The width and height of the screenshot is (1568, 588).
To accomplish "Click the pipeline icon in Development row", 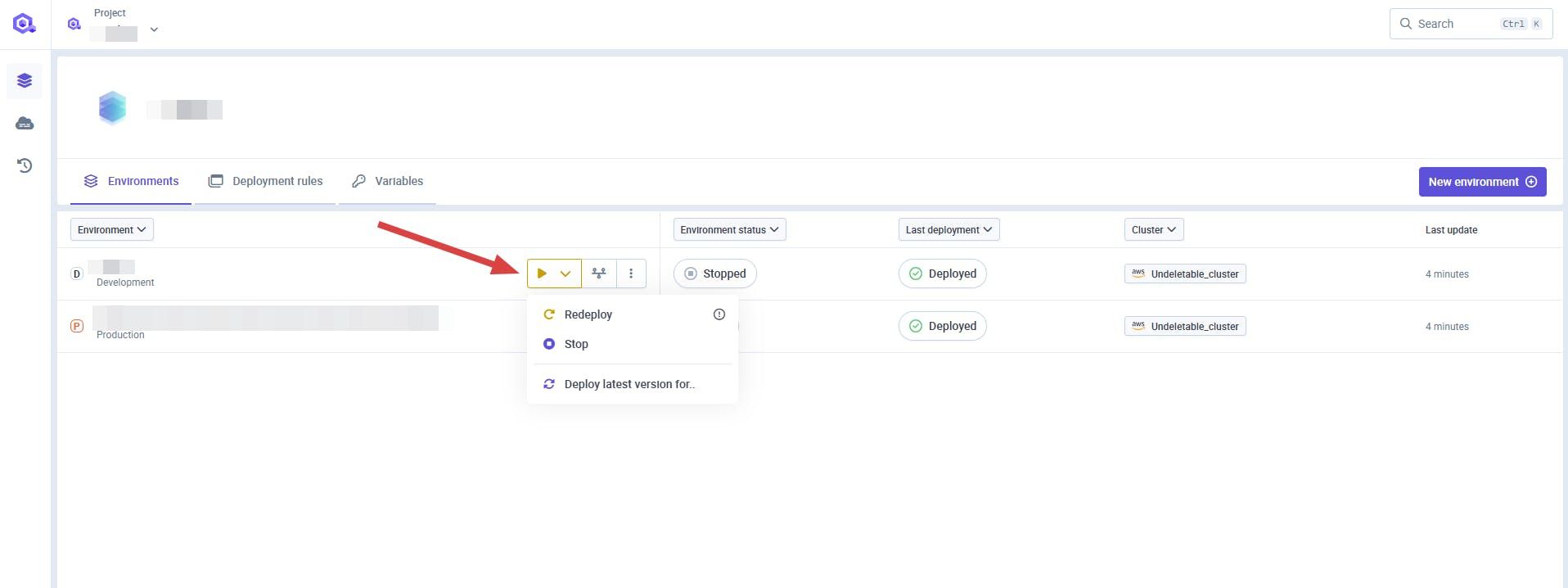I will tap(599, 274).
